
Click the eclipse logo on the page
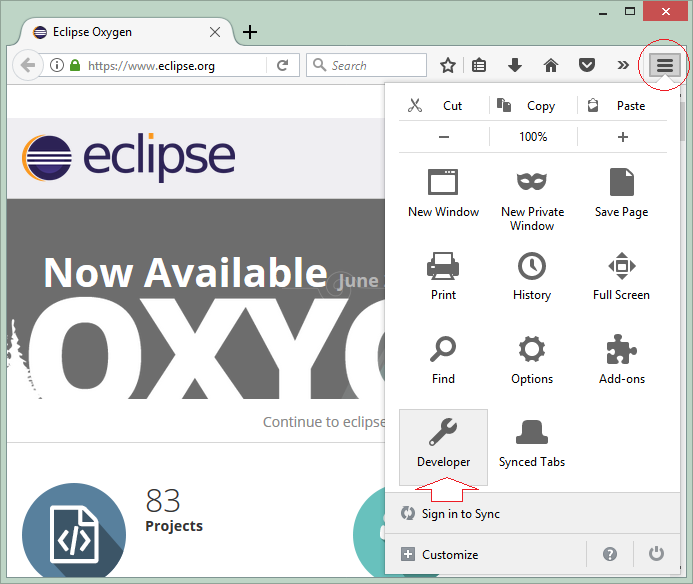point(128,157)
